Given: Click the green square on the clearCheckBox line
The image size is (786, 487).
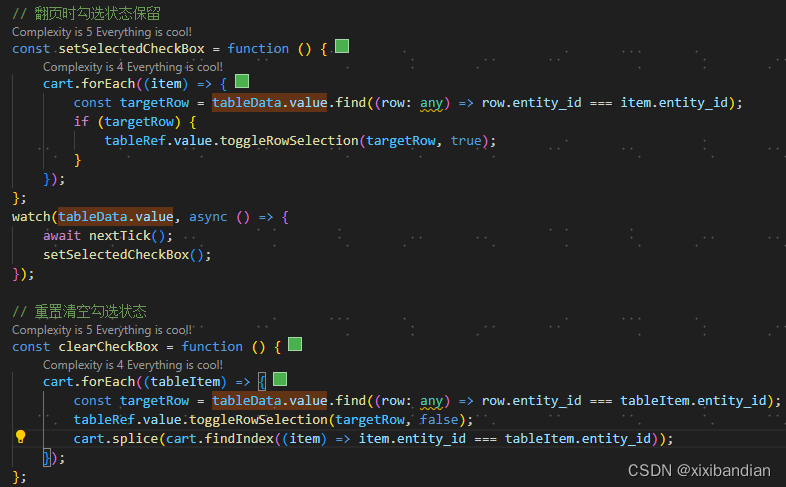Looking at the screenshot, I should [x=295, y=345].
